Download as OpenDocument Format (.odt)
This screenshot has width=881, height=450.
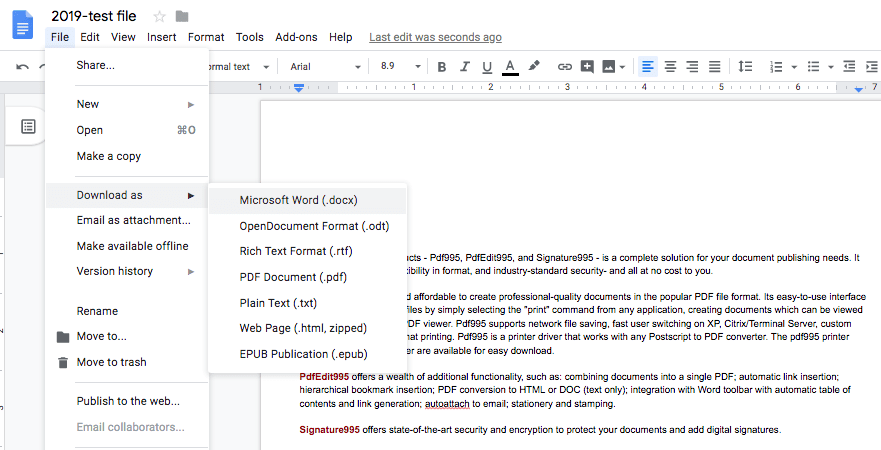[x=307, y=226]
